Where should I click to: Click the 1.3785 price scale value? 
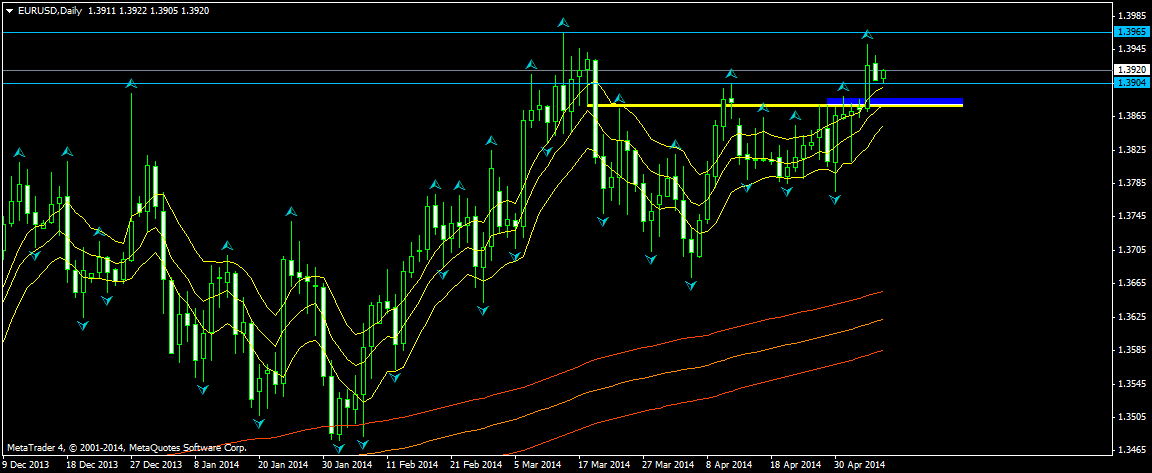point(1131,183)
